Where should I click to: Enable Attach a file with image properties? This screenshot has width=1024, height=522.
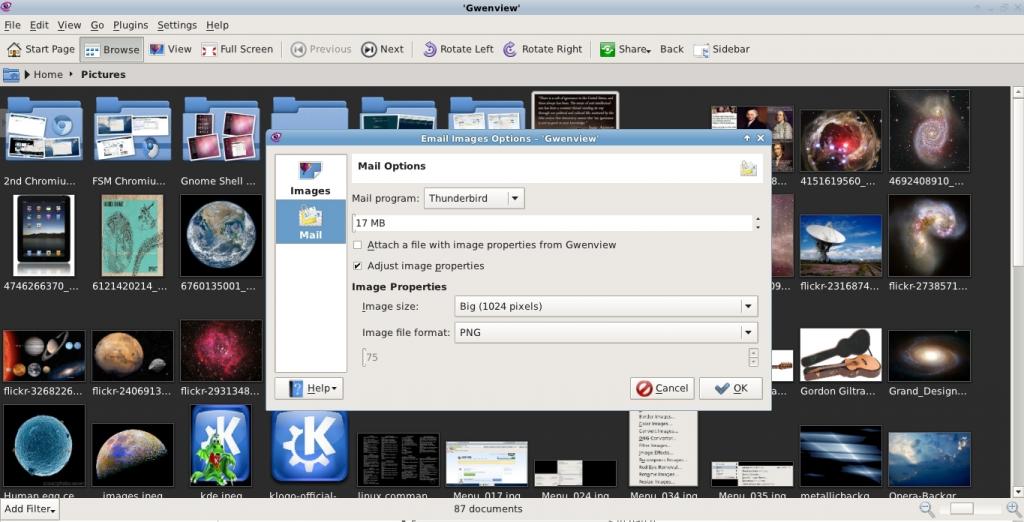point(357,245)
